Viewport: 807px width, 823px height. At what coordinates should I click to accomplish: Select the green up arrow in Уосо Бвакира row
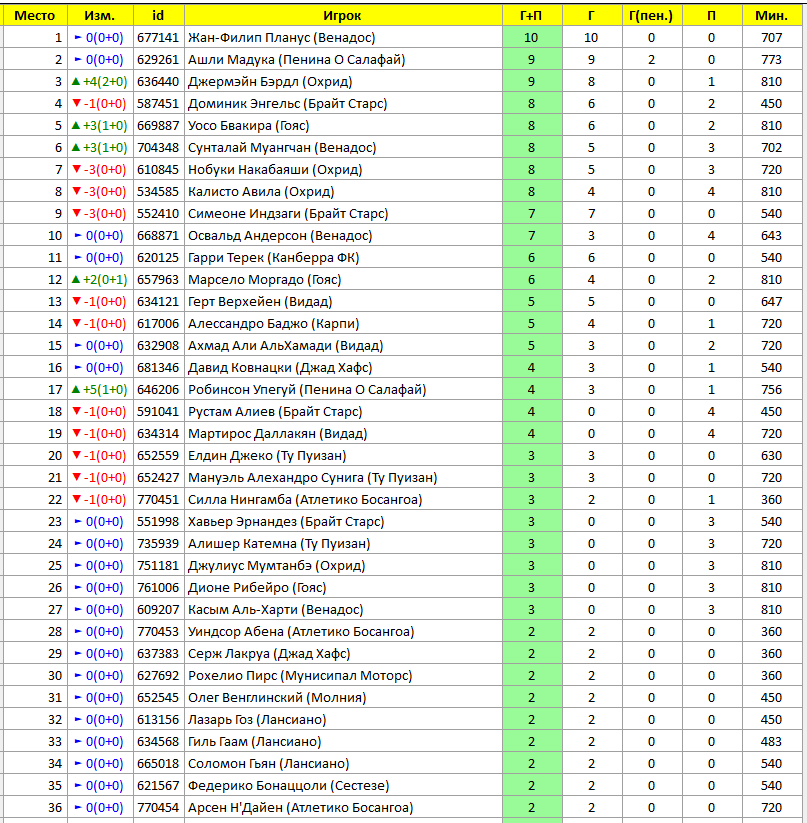coord(76,125)
